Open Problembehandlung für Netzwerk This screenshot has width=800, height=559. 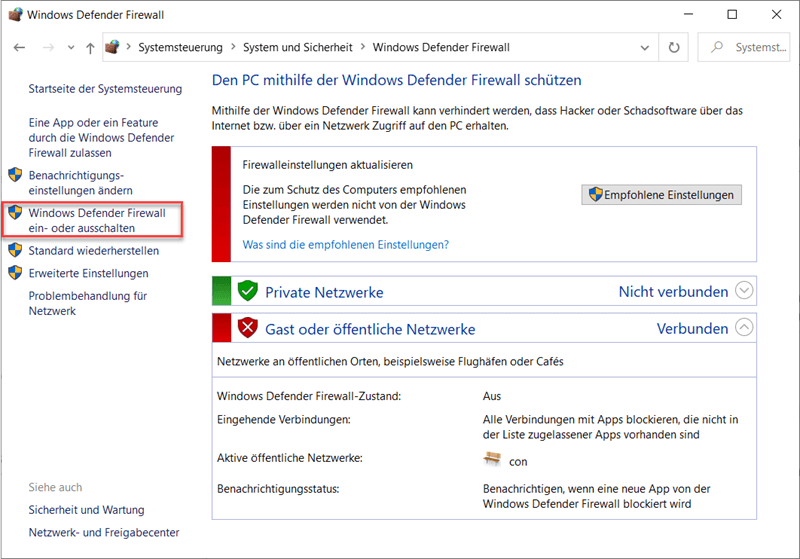click(88, 303)
